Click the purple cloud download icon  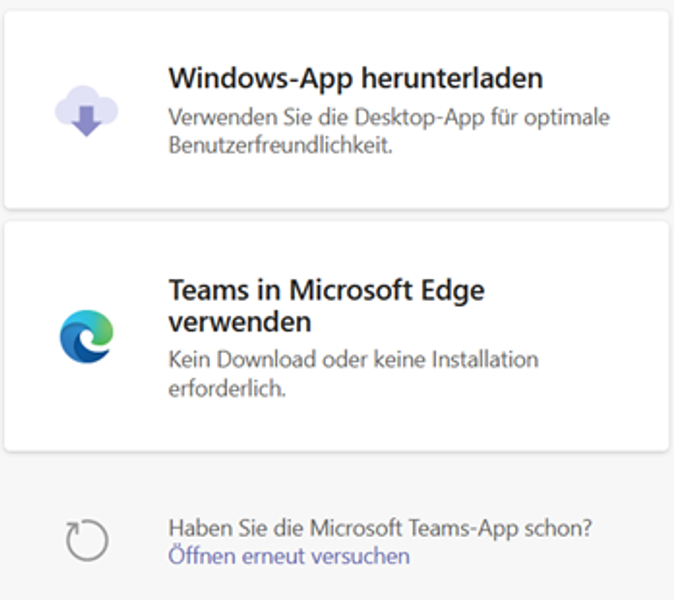coord(86,110)
